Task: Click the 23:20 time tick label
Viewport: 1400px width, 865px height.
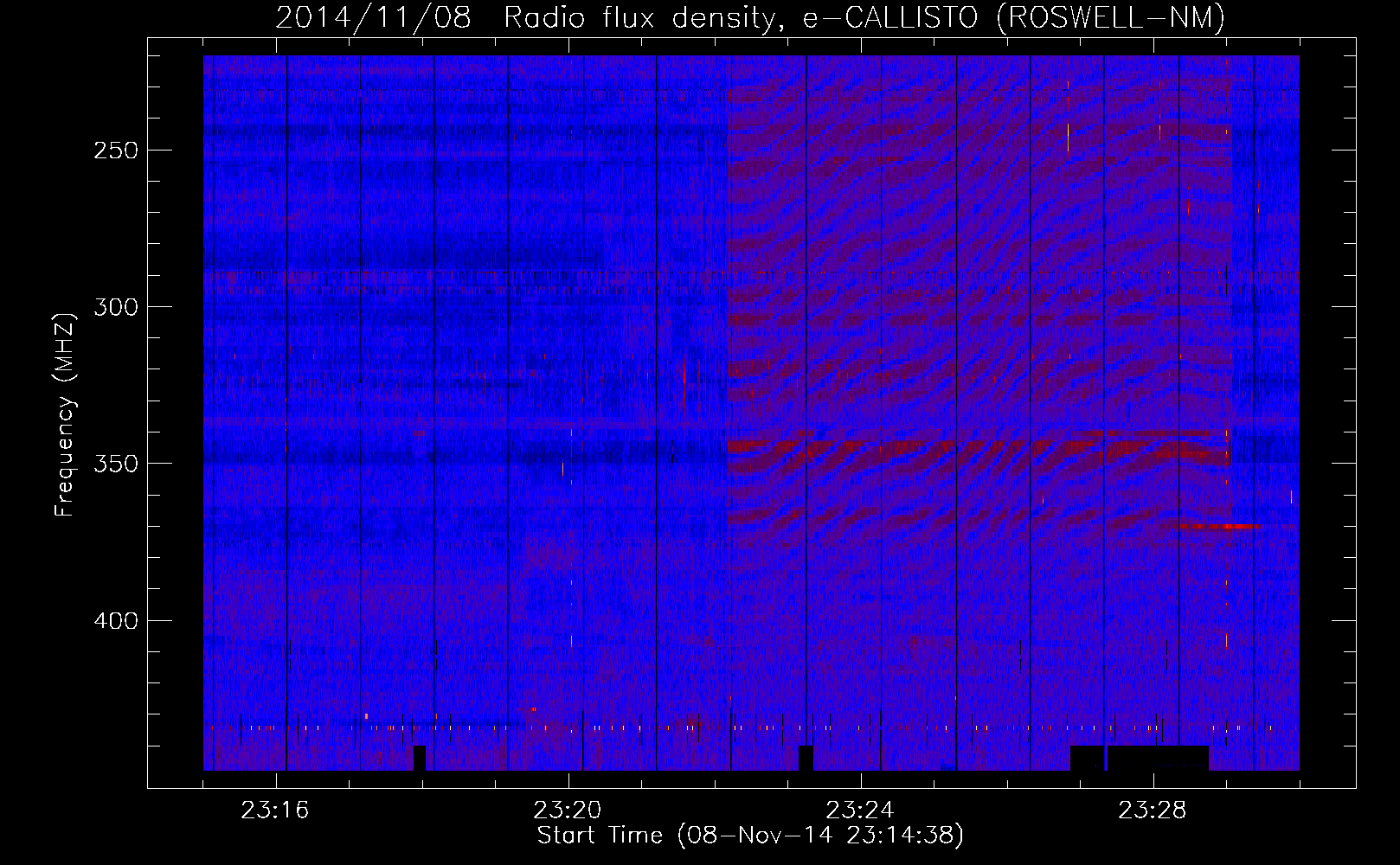Action: click(568, 811)
